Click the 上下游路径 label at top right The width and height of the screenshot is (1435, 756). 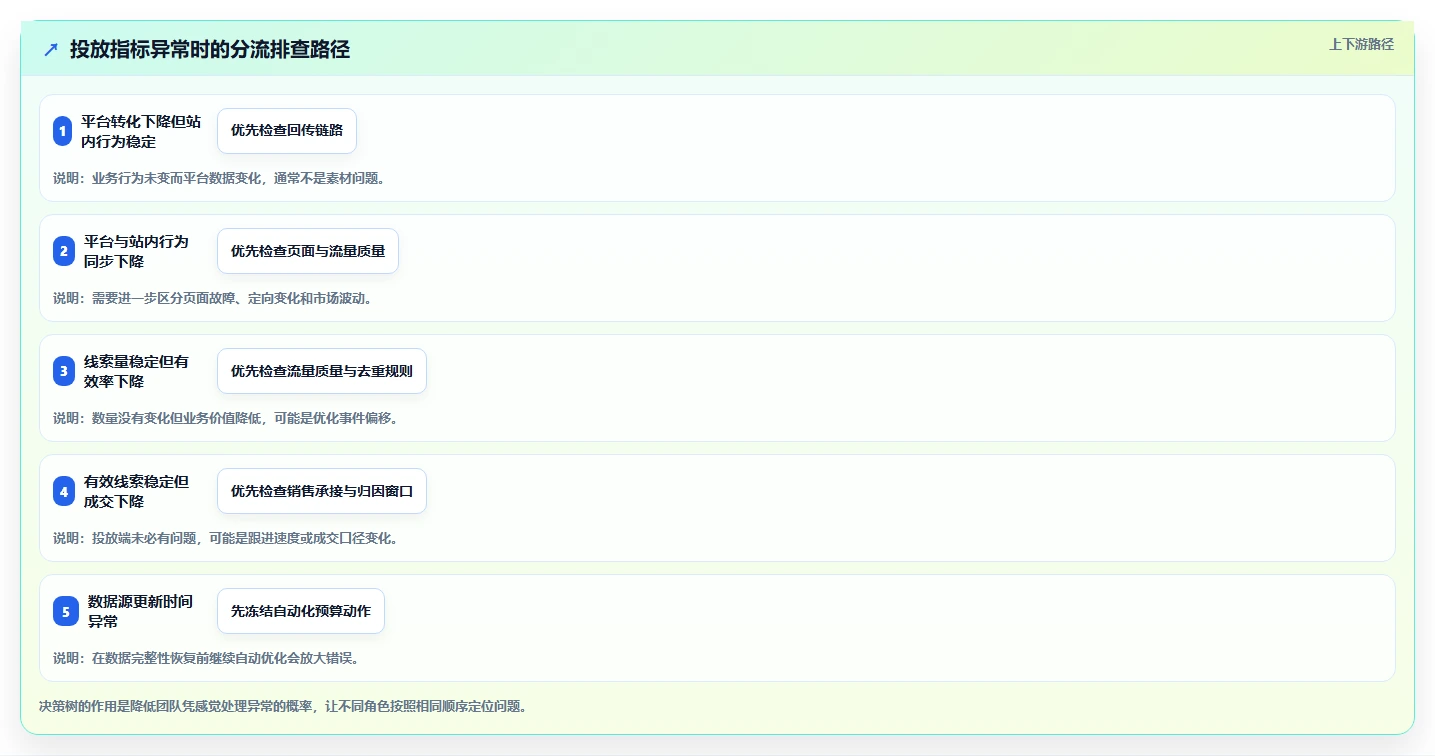(1361, 44)
